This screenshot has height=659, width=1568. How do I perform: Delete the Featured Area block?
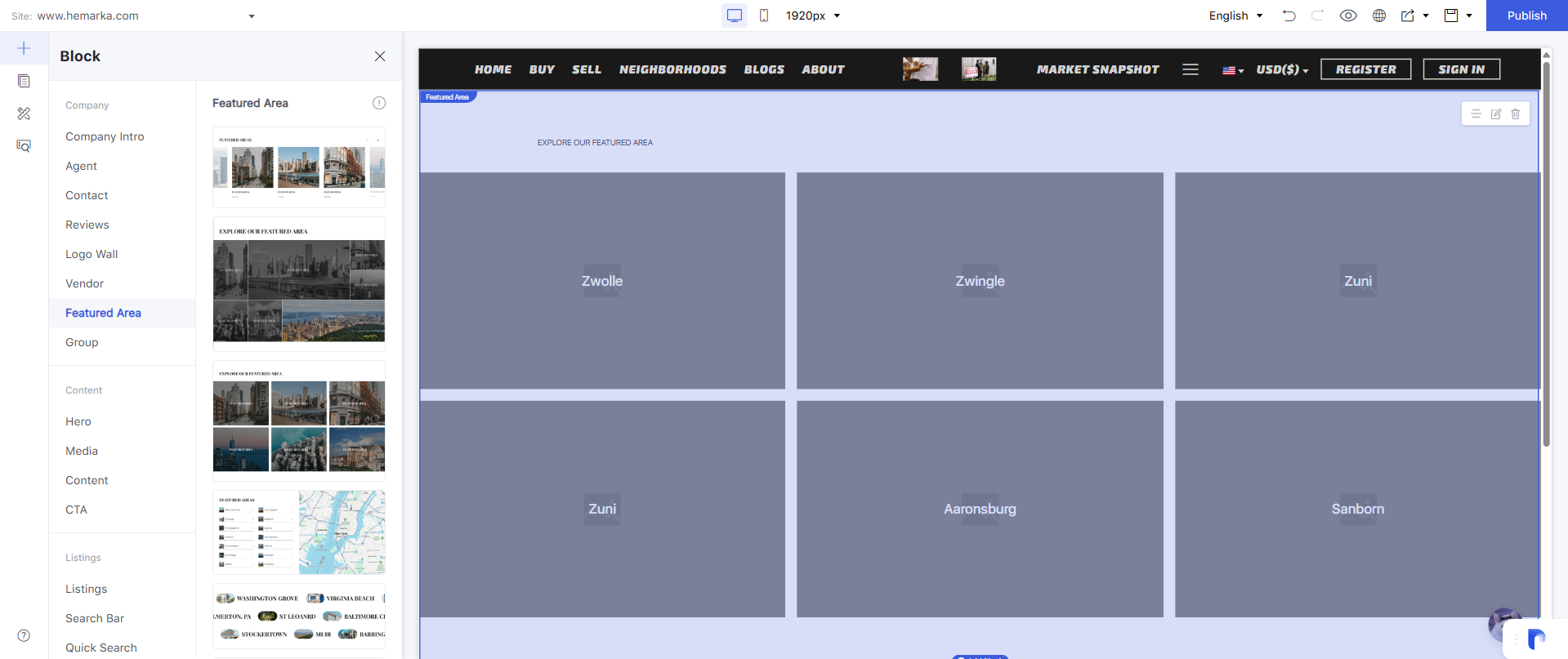[x=1516, y=114]
